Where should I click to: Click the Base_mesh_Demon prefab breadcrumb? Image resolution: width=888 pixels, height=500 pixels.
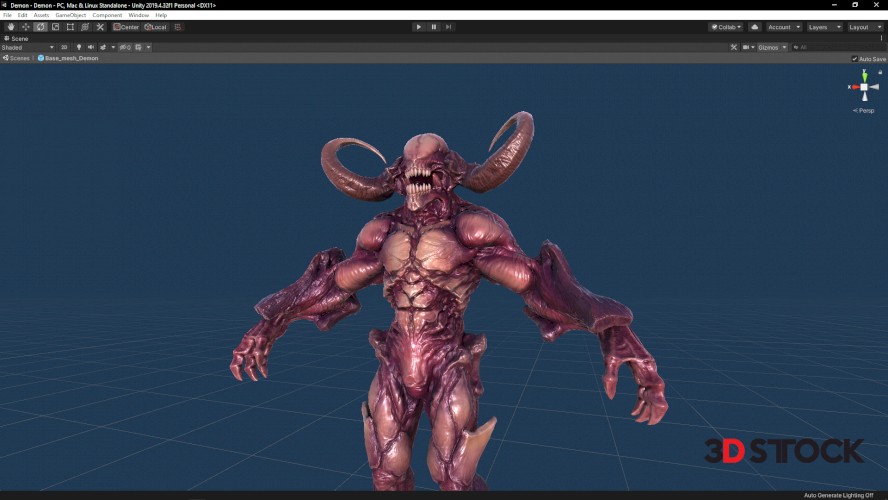point(68,58)
